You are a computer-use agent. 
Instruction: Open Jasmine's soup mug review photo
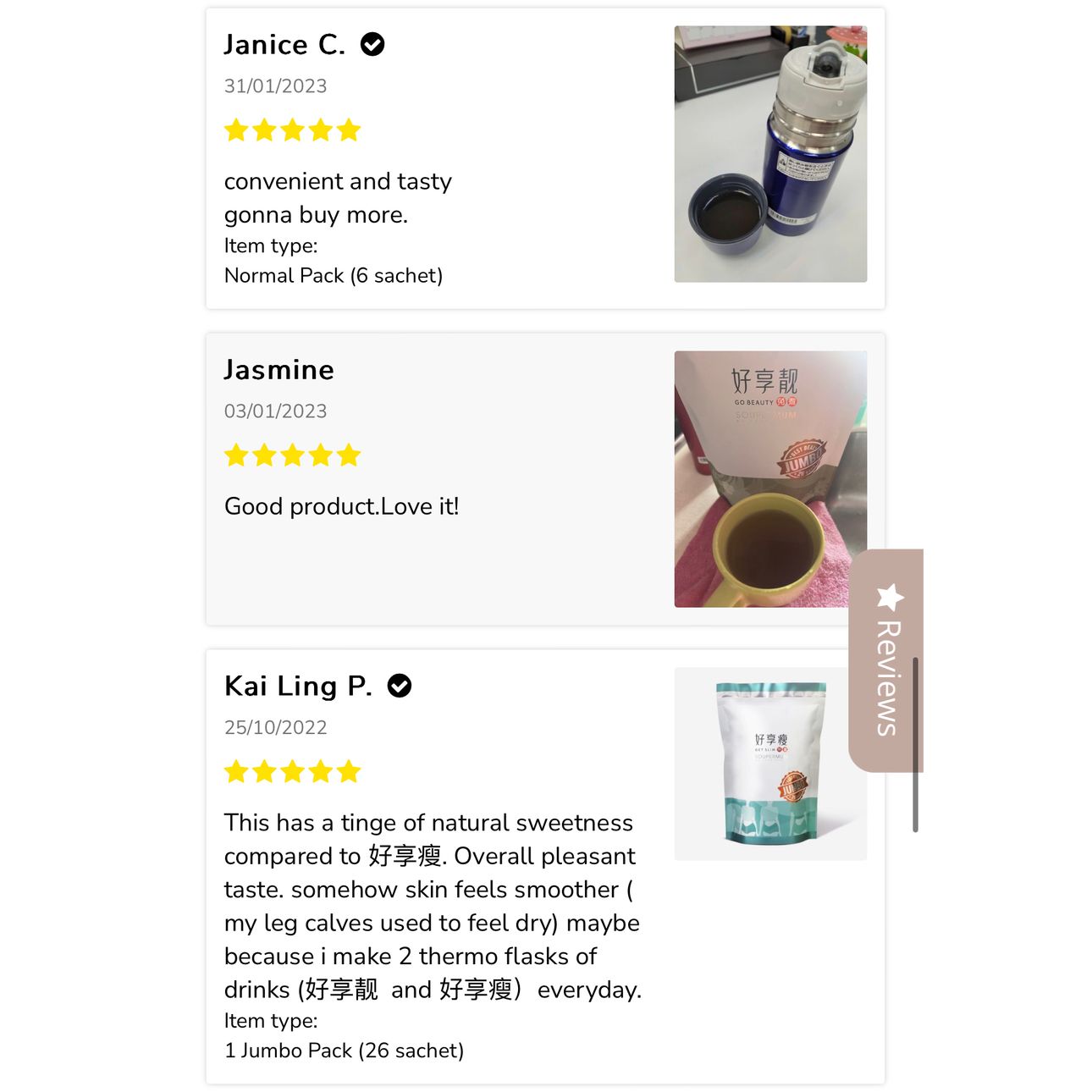[770, 479]
